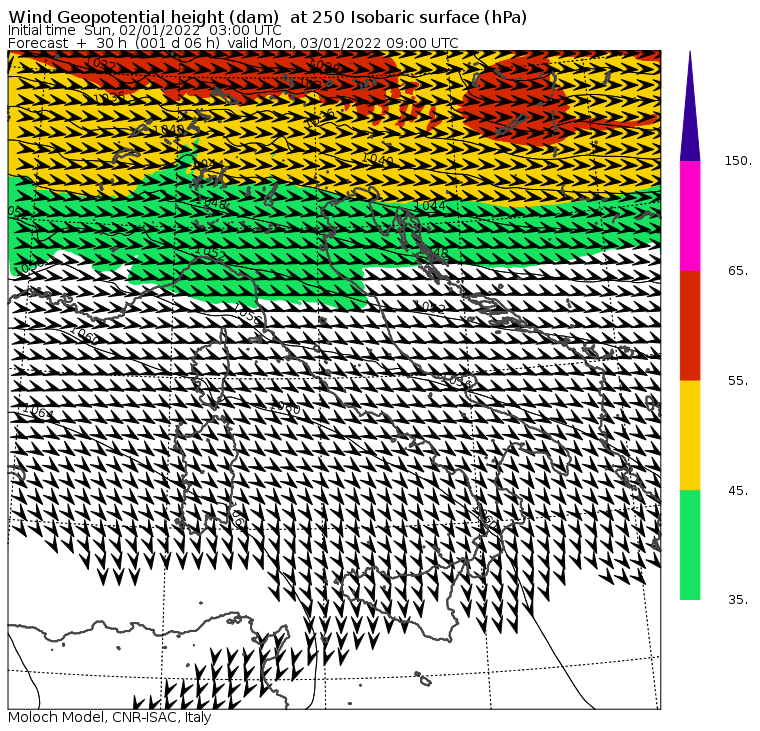This screenshot has width=760, height=731.
Task: Click the red 55–65 legend band
Action: tap(690, 325)
